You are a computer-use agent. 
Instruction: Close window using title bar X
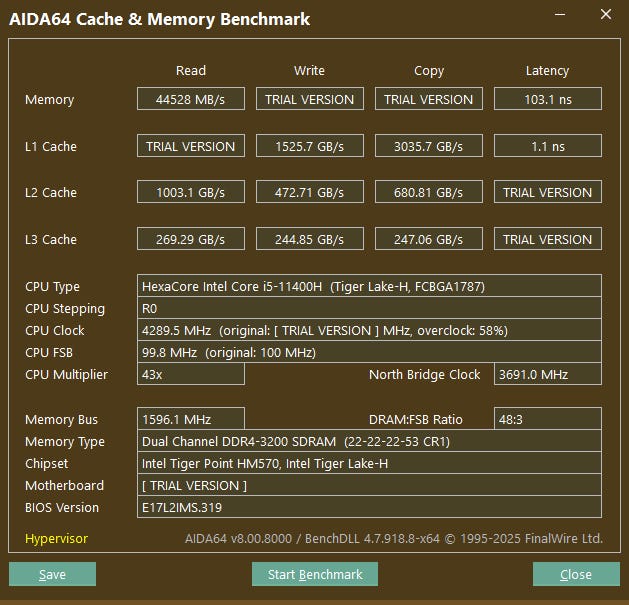(605, 16)
